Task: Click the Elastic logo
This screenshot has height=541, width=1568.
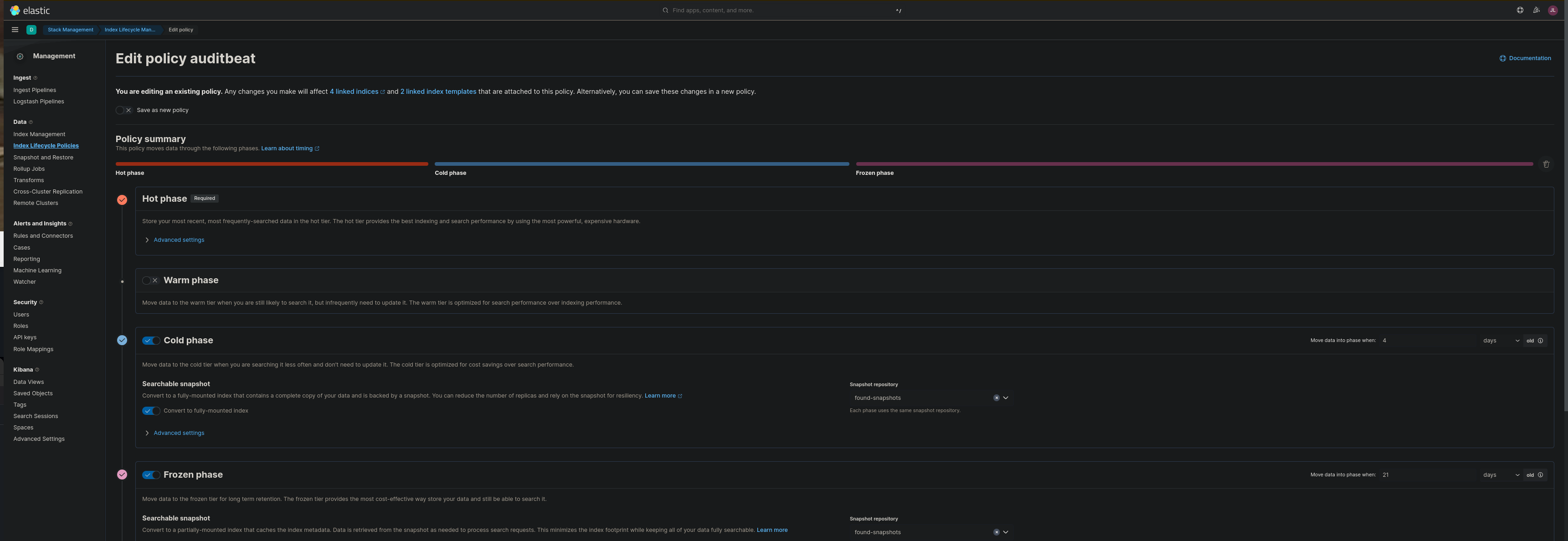Action: pyautogui.click(x=30, y=10)
